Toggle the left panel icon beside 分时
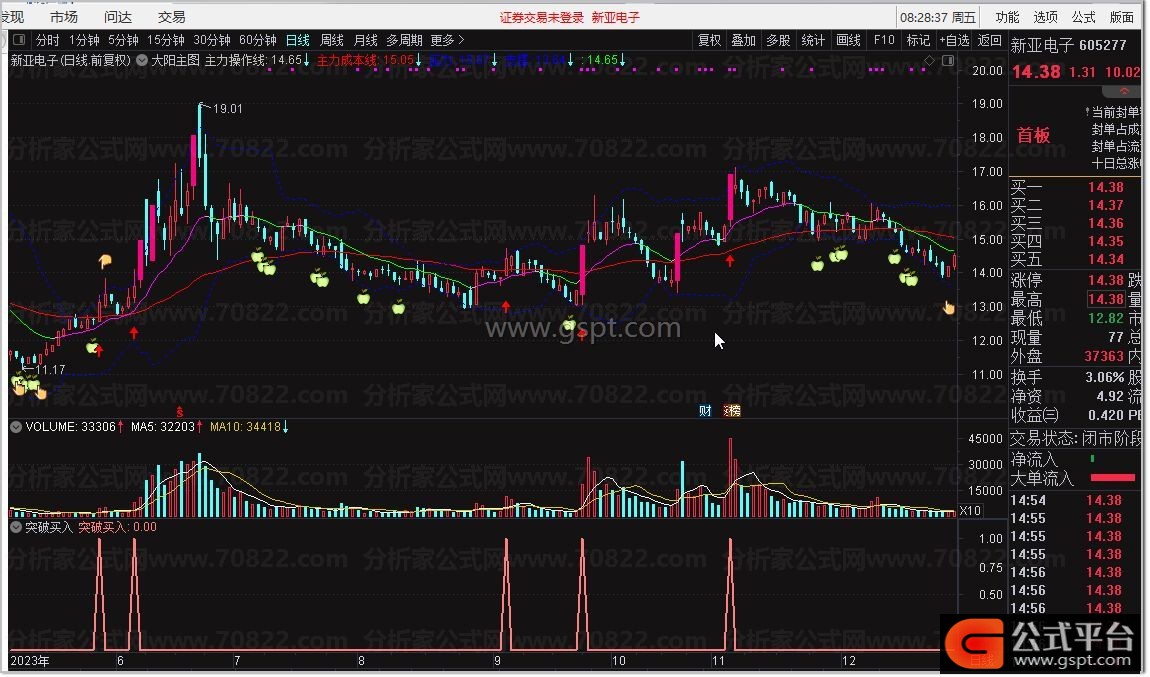Screen dimensions: 1150x677 tap(19, 40)
